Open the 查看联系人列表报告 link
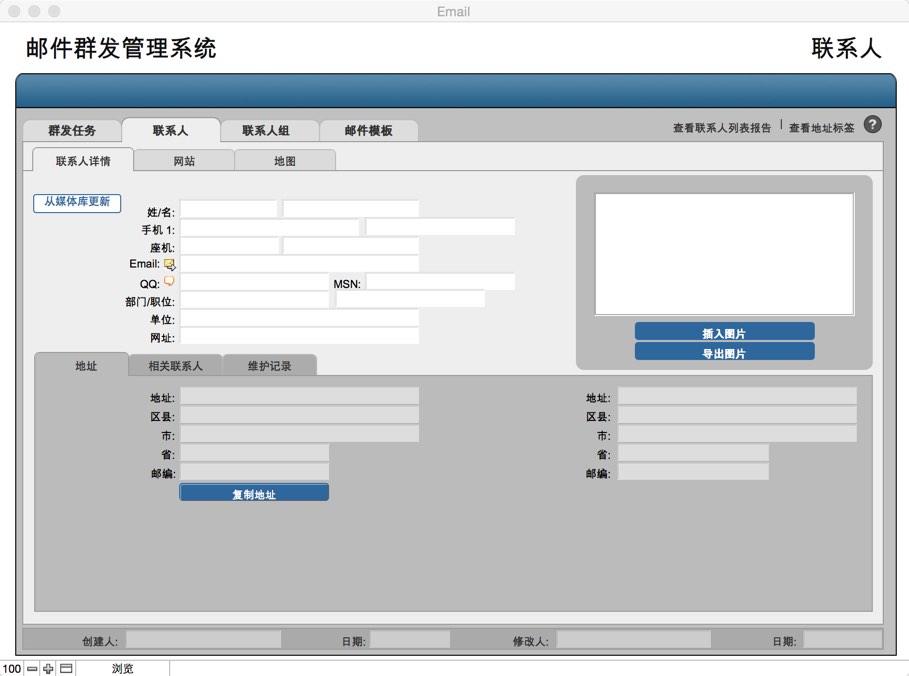The width and height of the screenshot is (909, 676). point(721,128)
